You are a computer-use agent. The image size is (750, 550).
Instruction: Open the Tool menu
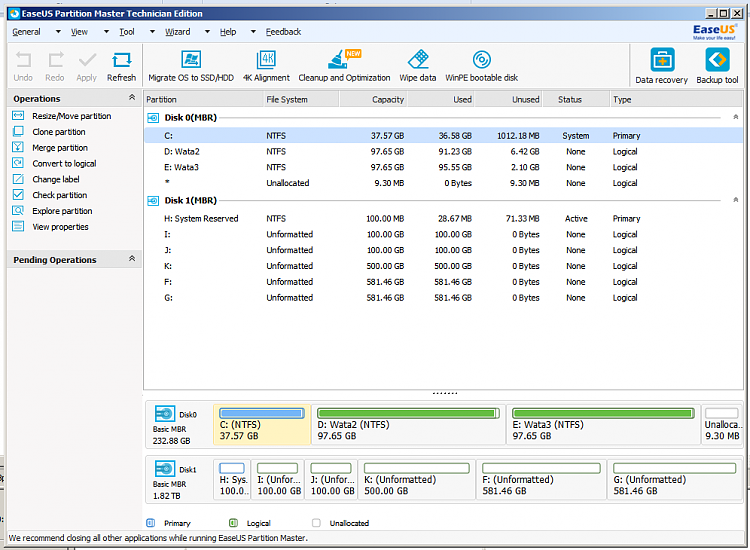pos(127,32)
